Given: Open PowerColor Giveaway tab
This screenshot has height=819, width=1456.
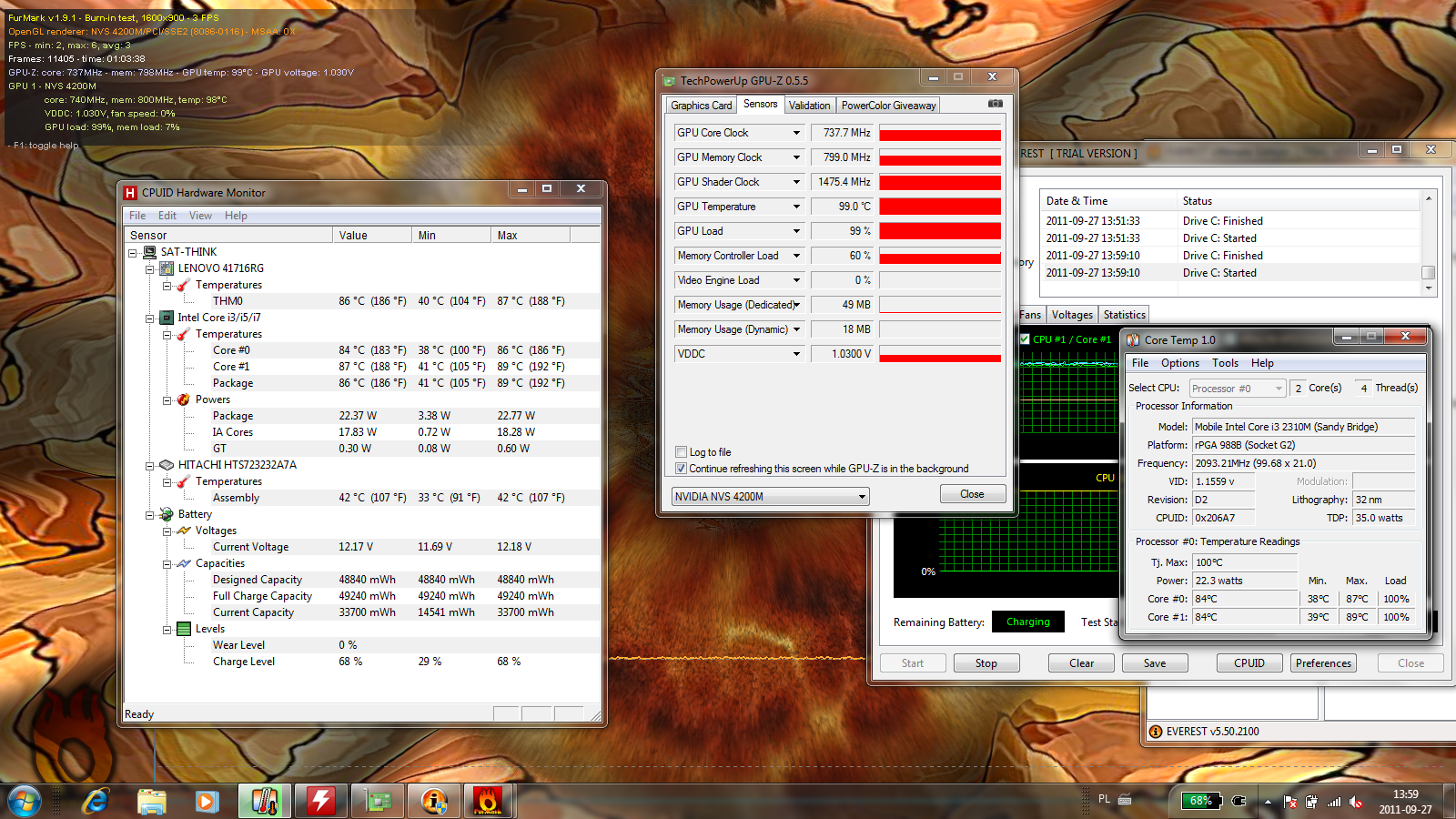Looking at the screenshot, I should (x=888, y=106).
